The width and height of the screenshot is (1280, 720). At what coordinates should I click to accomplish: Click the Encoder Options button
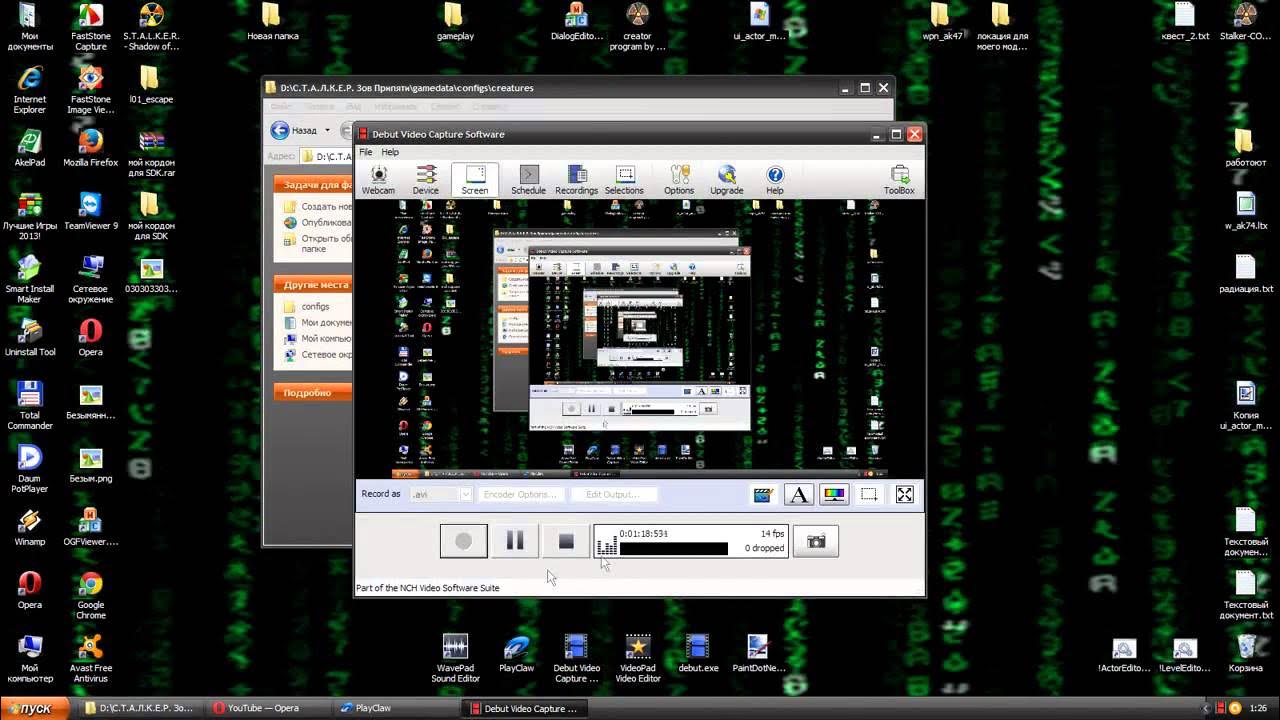click(x=520, y=494)
